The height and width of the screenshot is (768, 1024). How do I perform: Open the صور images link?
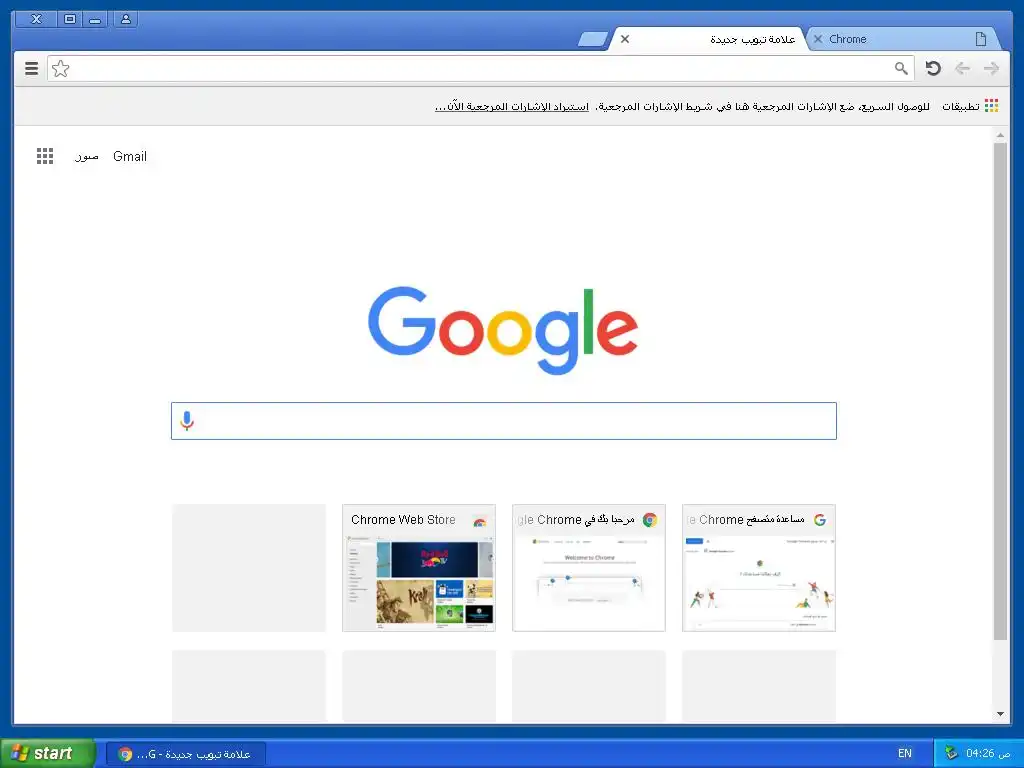point(87,157)
